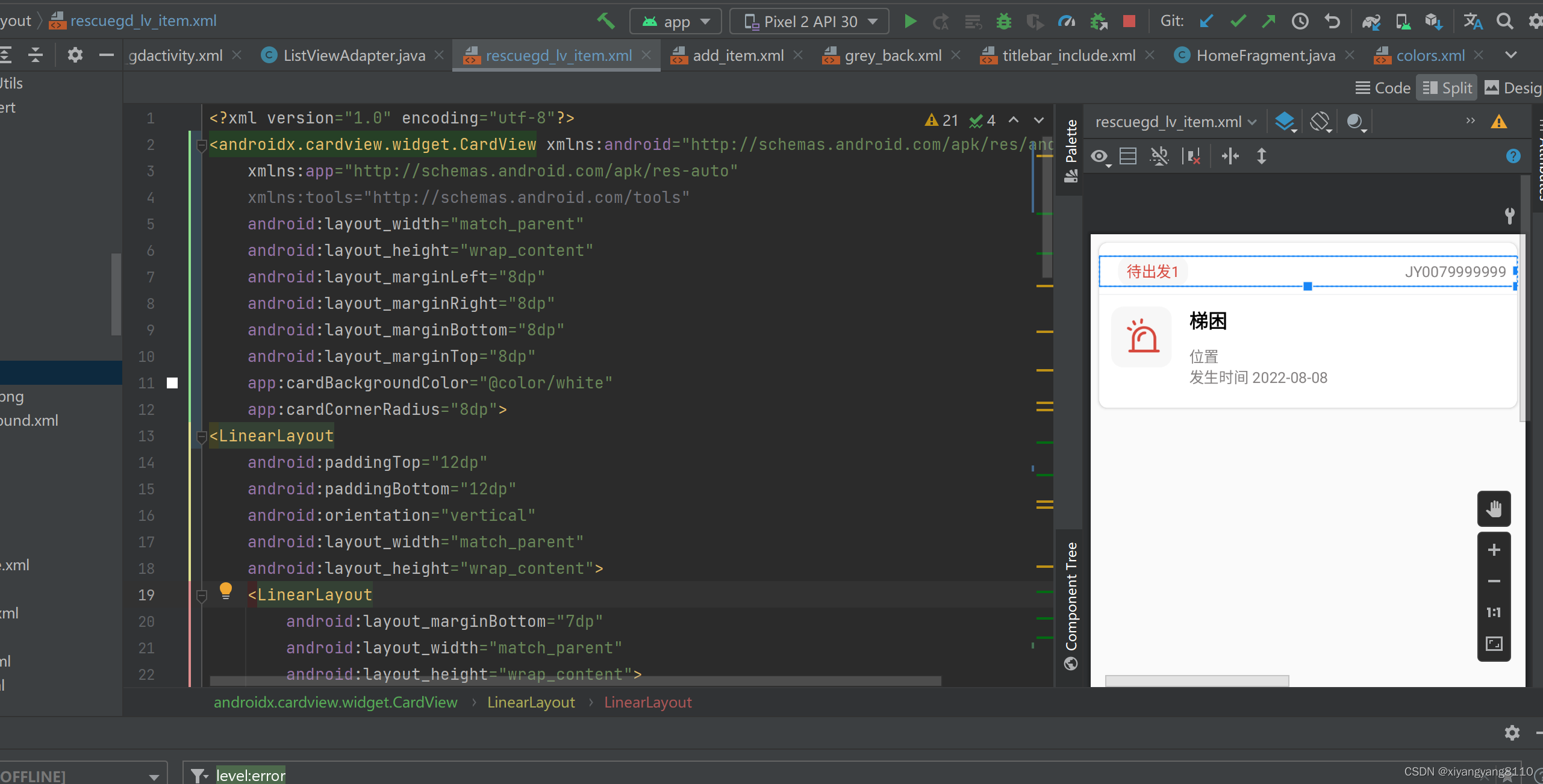Go to next highlighted error arrow
Image resolution: width=1543 pixels, height=784 pixels.
coord(1038,120)
